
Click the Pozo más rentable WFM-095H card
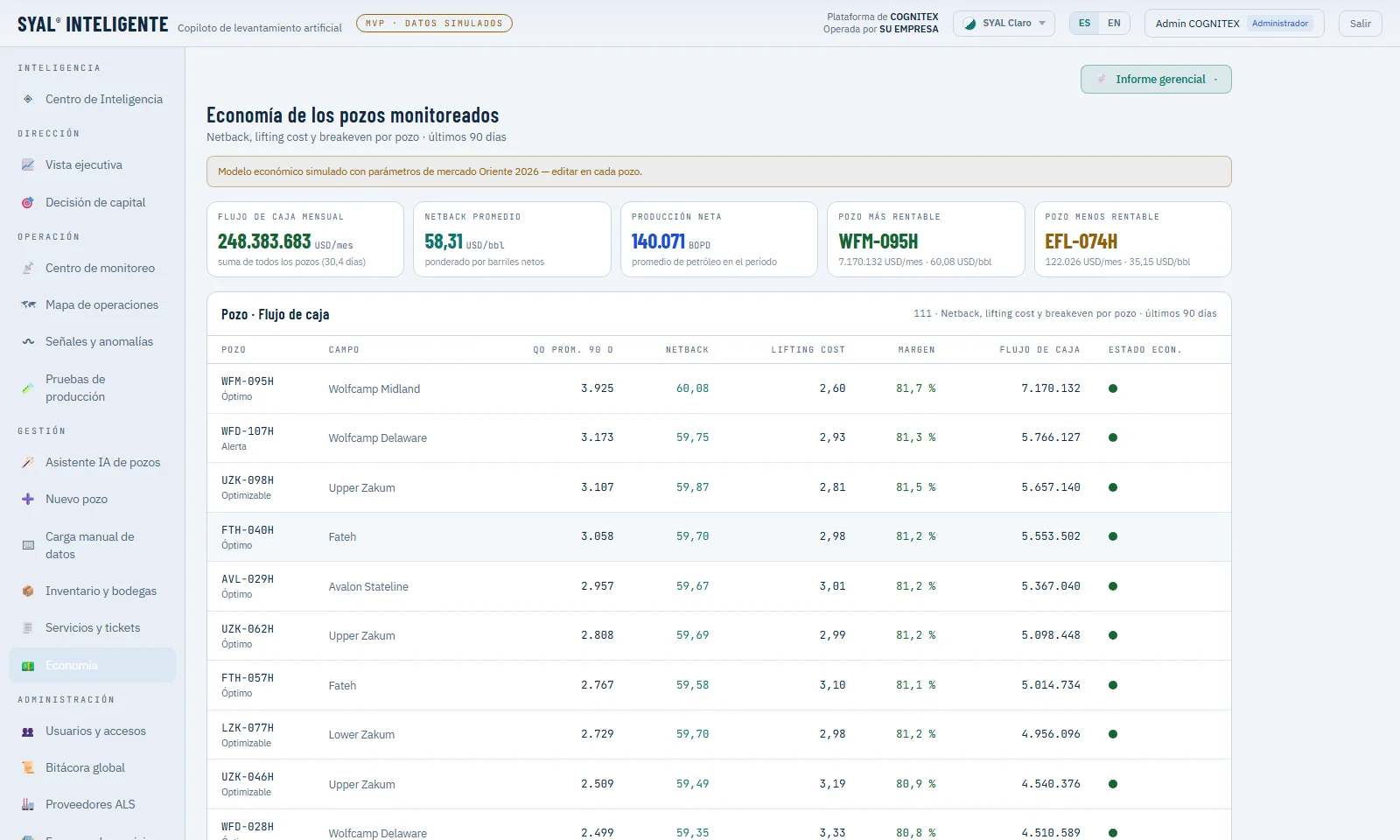(x=926, y=240)
